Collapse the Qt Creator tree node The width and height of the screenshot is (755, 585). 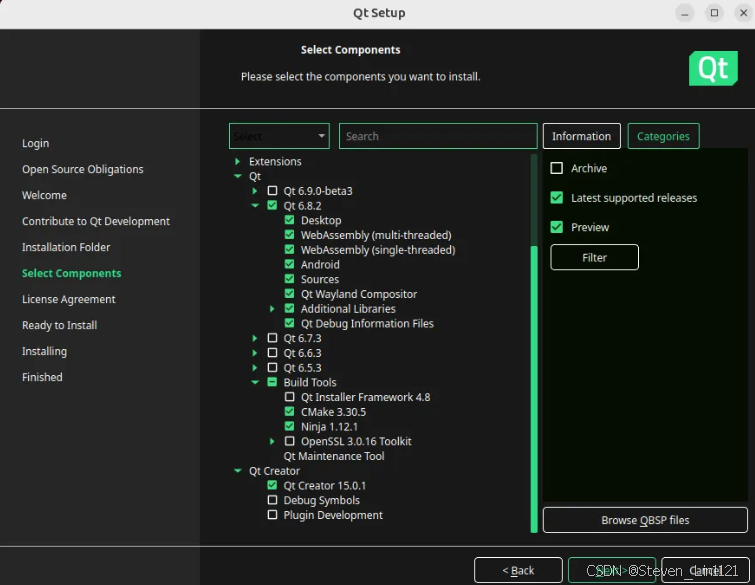point(237,471)
